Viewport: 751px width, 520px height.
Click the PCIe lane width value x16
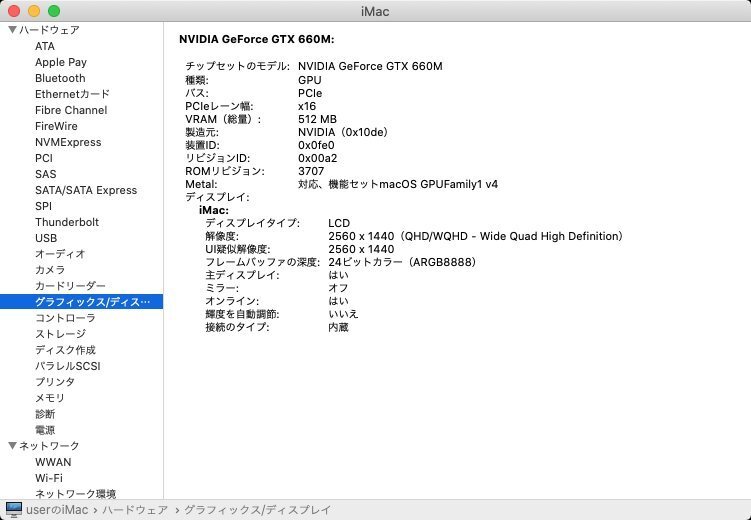[307, 106]
